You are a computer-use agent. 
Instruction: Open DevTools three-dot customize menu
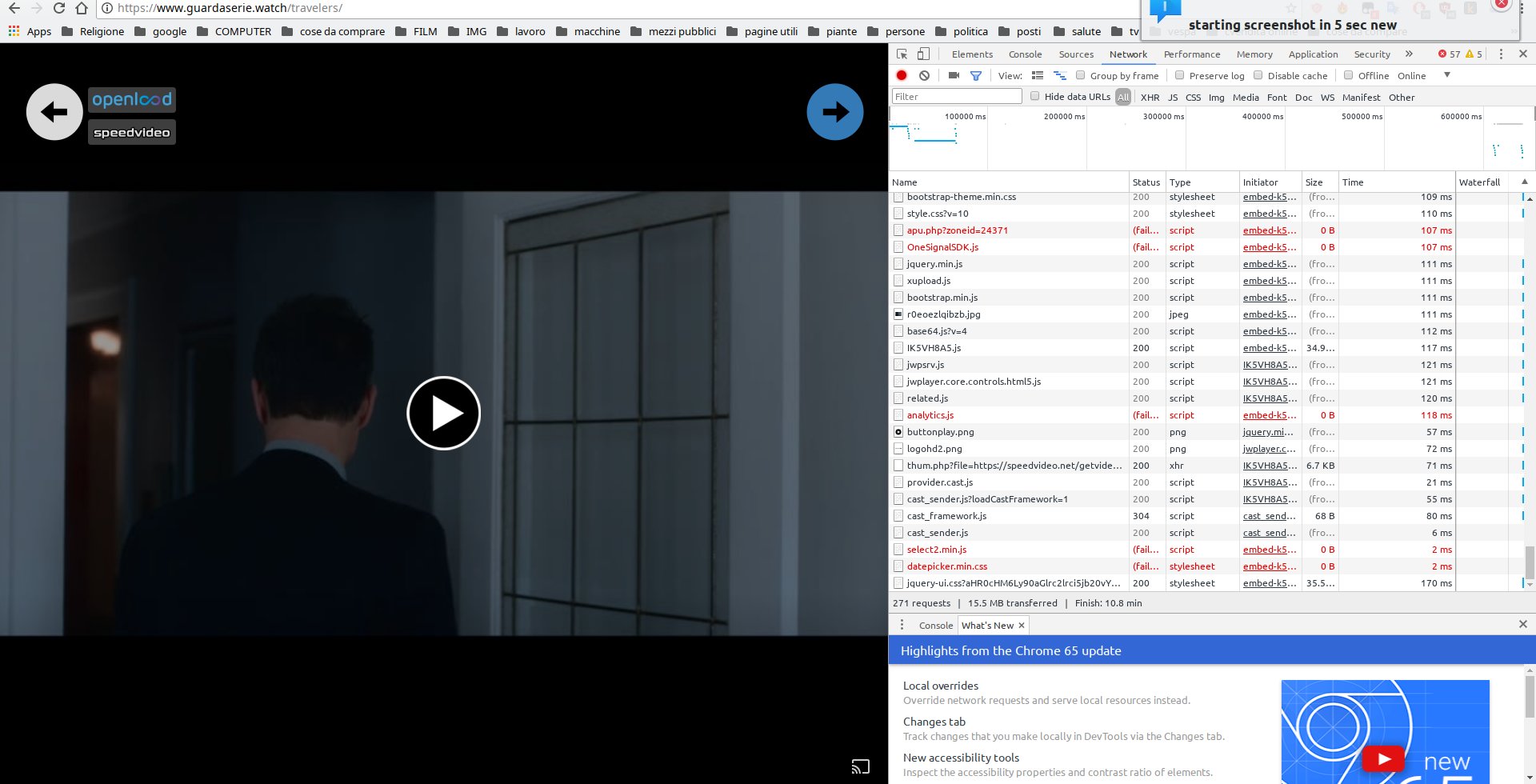(x=1501, y=54)
